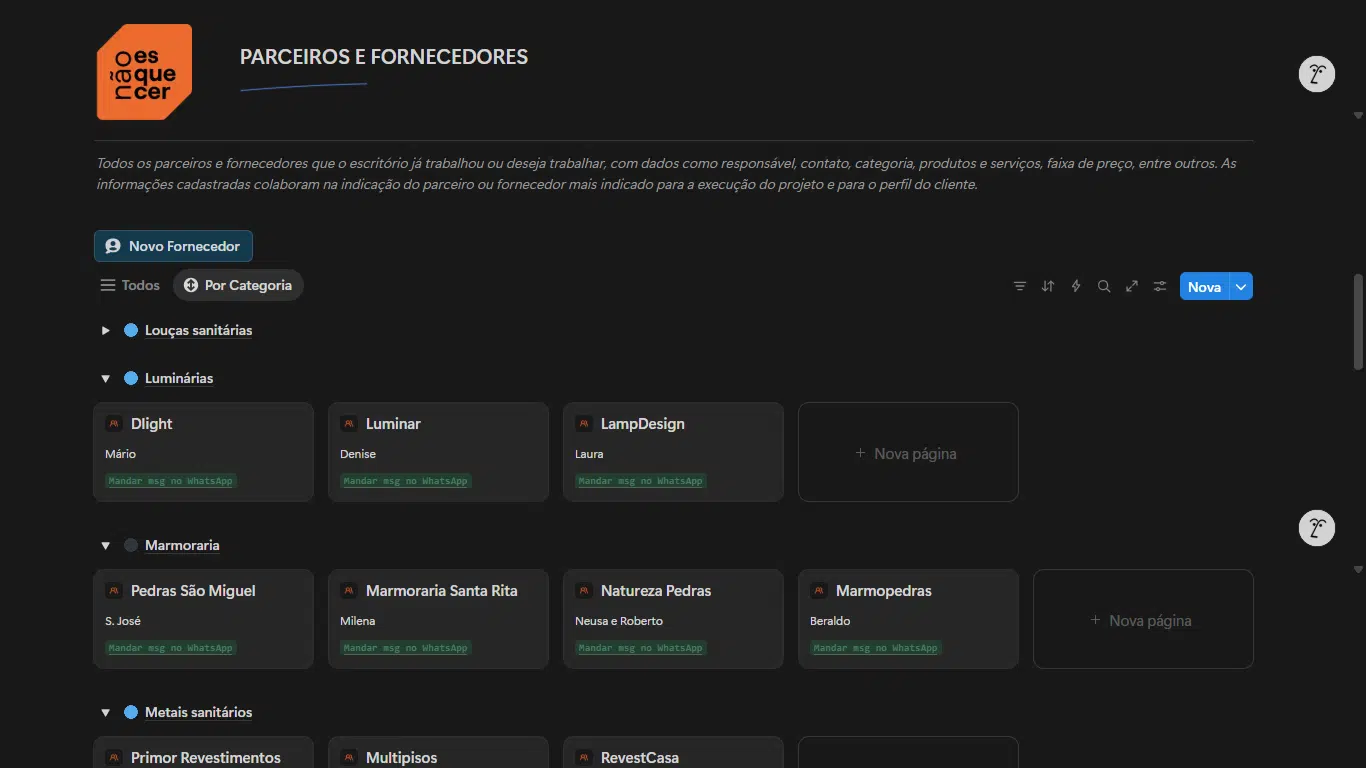
Task: Collapse the Metais sanitários group
Action: 105,712
